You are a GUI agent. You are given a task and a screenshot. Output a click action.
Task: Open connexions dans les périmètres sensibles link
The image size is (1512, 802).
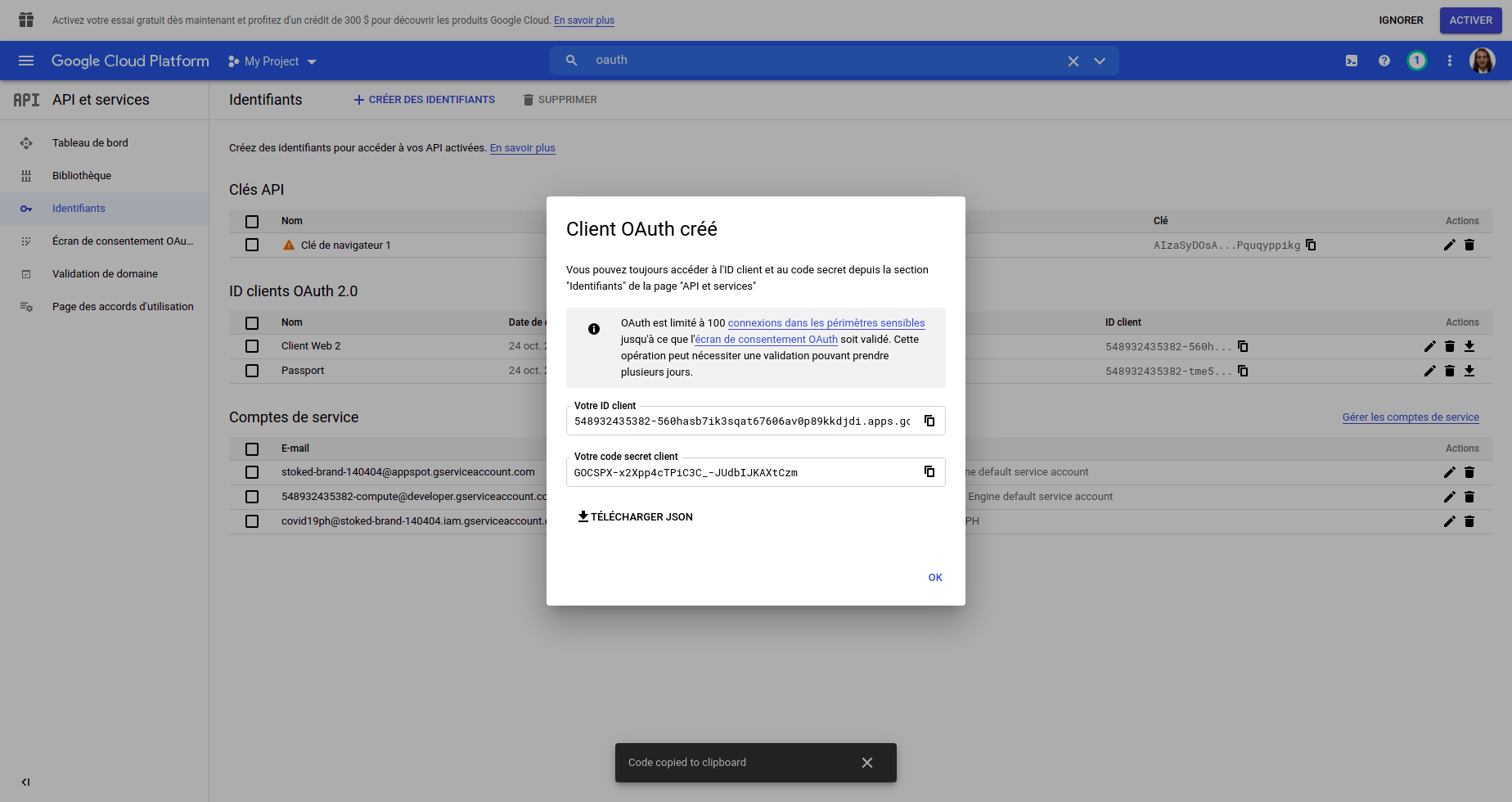coord(826,323)
